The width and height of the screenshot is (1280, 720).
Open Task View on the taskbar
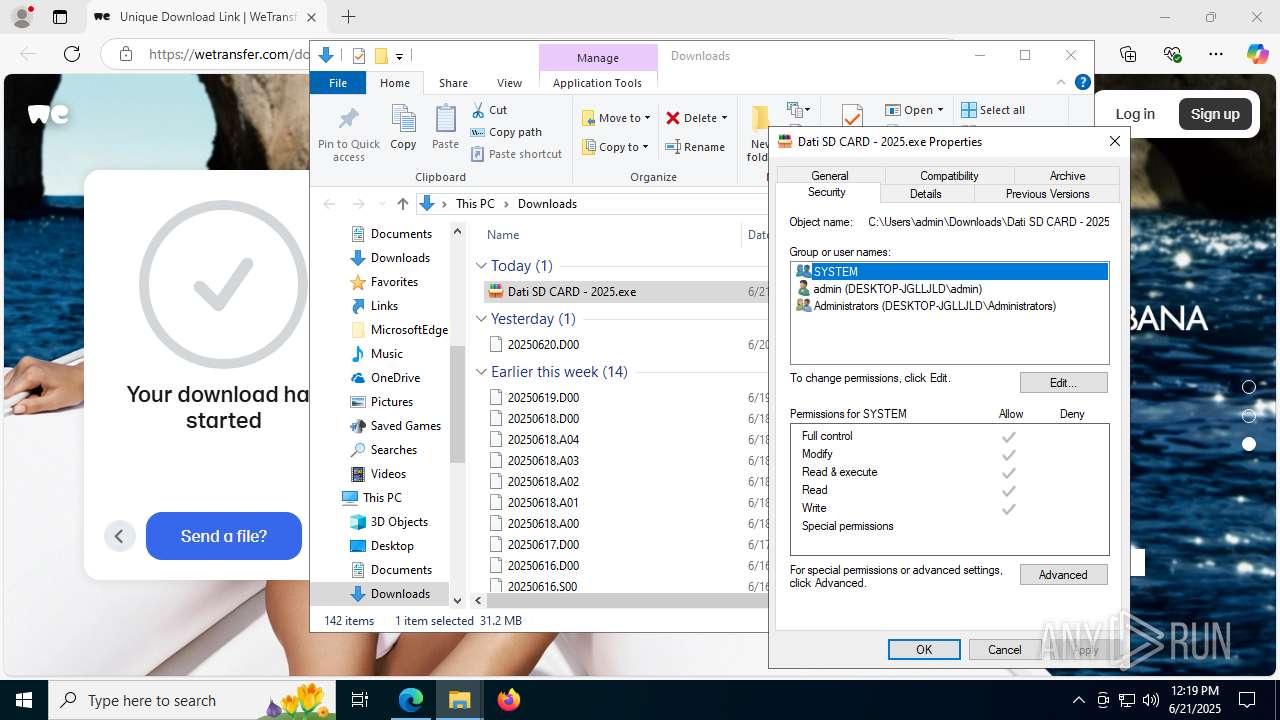[x=361, y=700]
